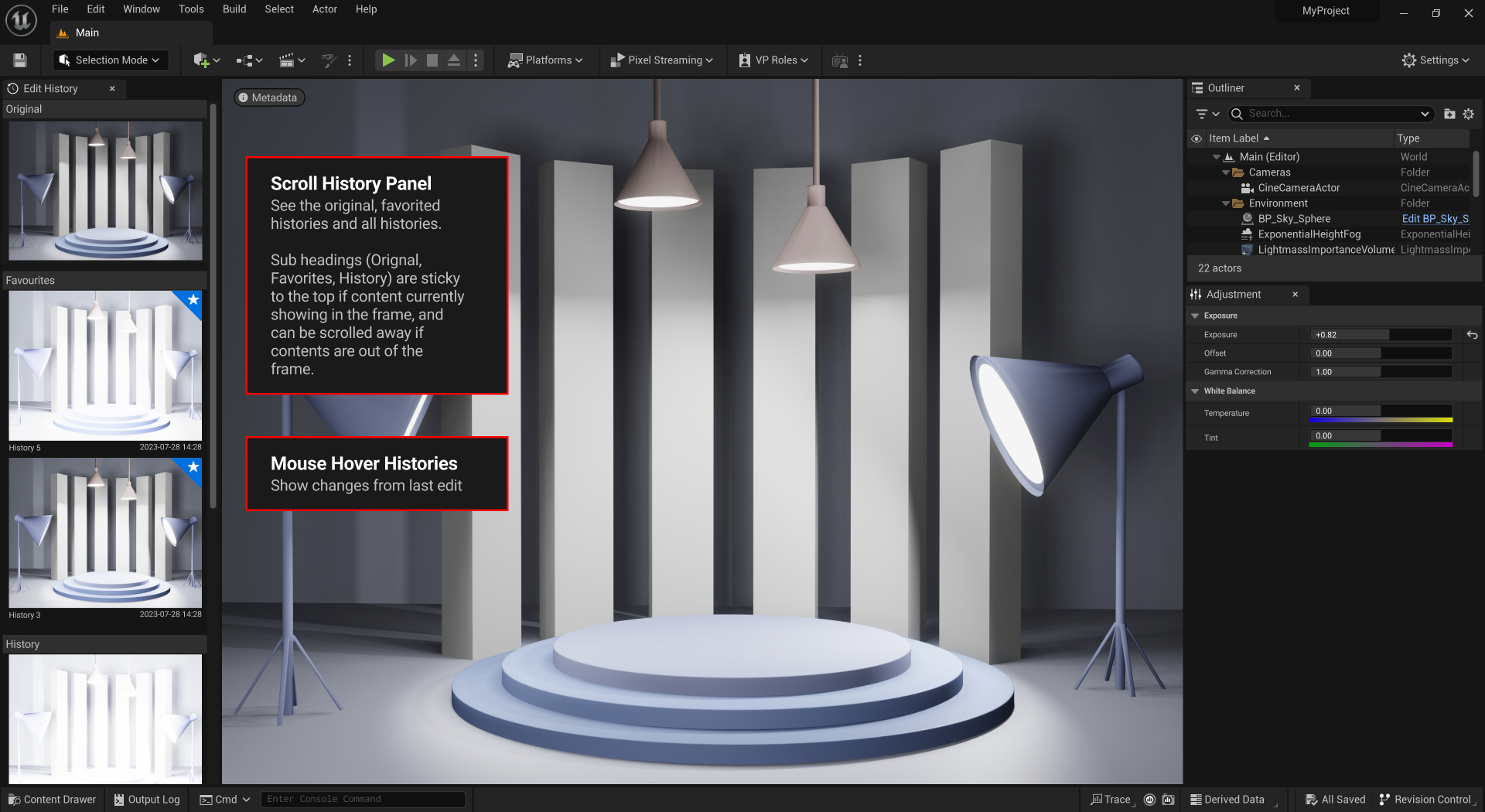1485x812 pixels.
Task: Click the disabled source control brush icon
Action: 329,60
